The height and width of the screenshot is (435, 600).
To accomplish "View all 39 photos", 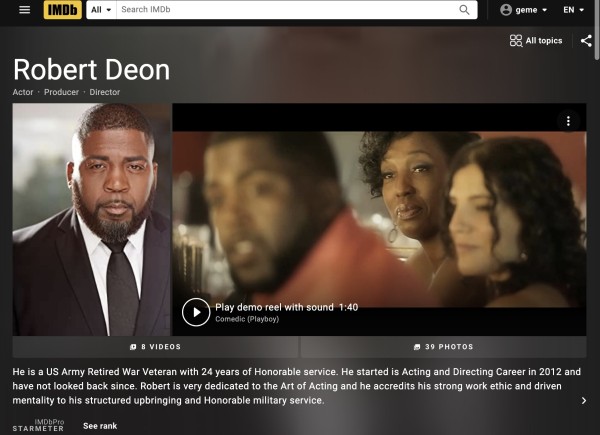I will click(443, 347).
